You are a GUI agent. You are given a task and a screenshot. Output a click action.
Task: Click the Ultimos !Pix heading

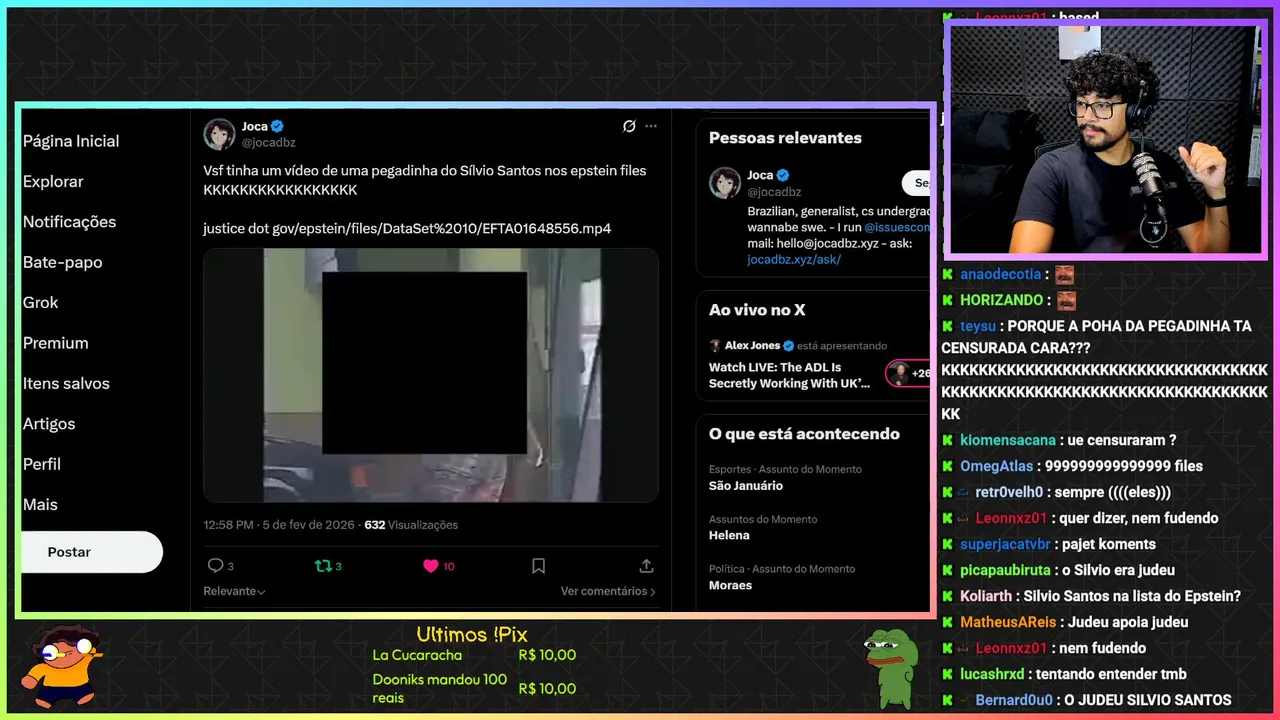coord(472,634)
